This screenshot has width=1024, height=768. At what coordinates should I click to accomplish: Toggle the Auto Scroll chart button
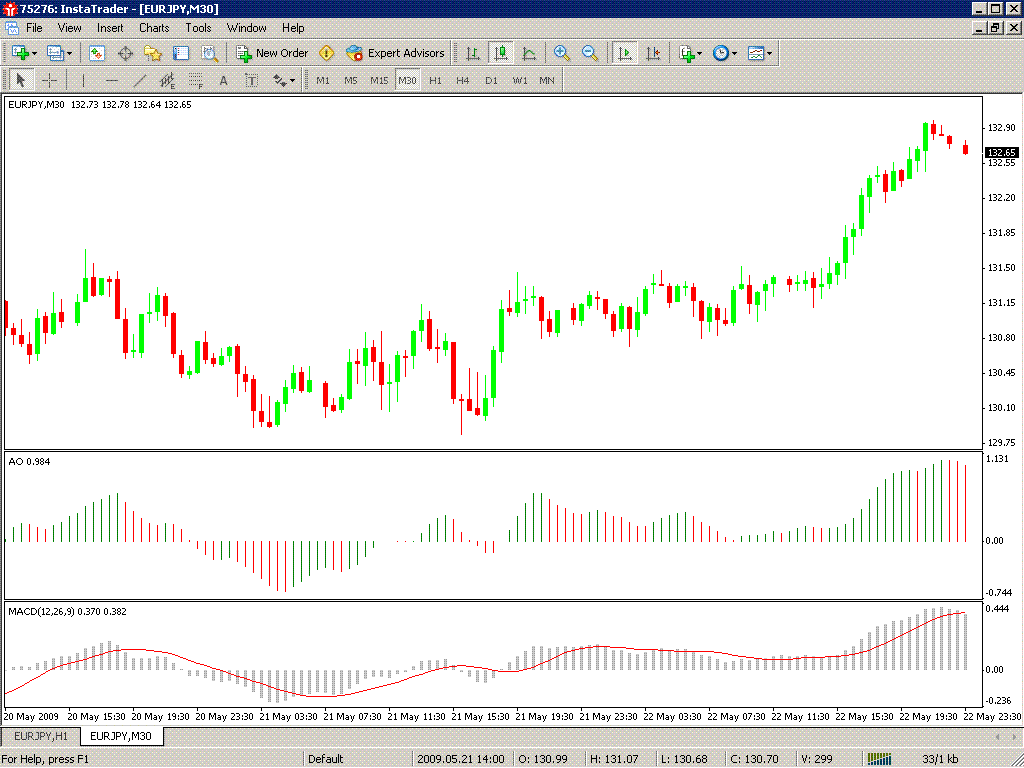click(625, 53)
